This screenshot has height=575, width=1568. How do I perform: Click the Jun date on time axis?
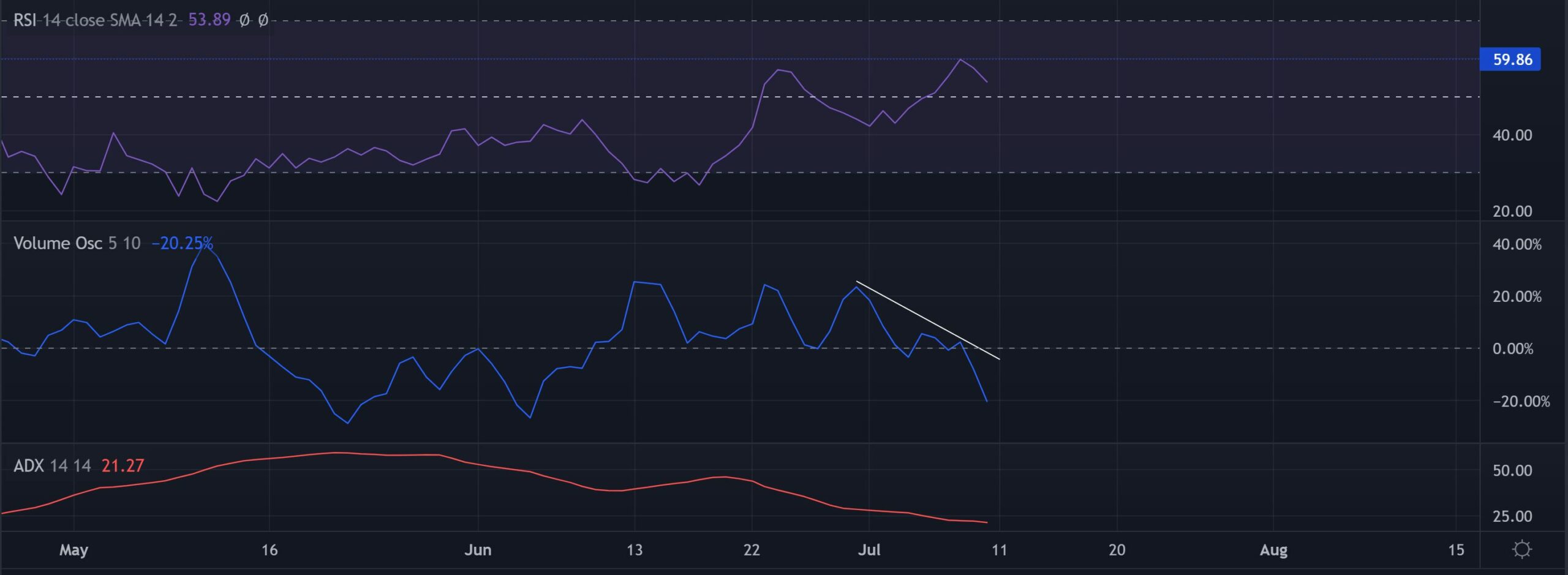[478, 550]
